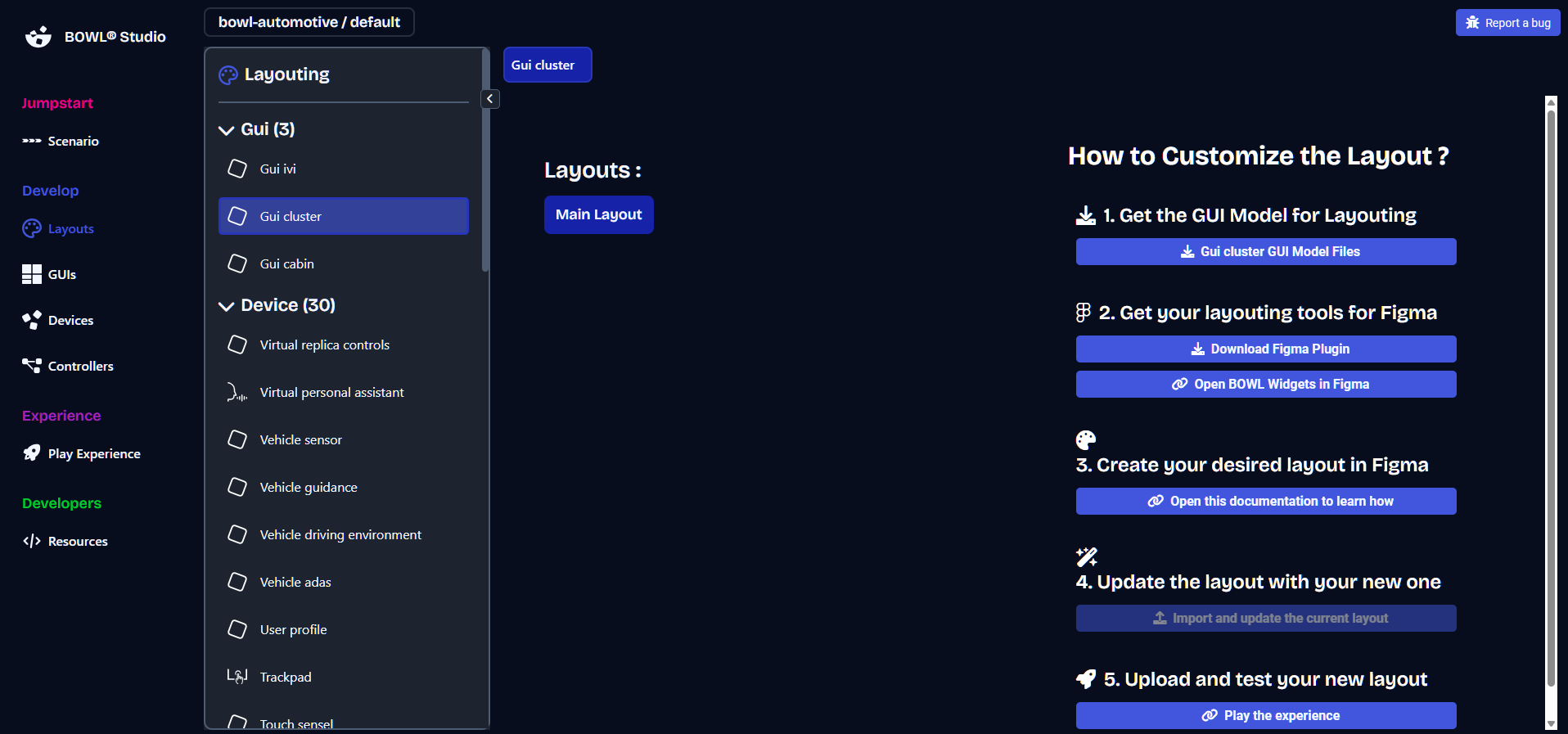This screenshot has height=734, width=1568.
Task: Click the Gui cluster tab chip
Action: pos(547,65)
